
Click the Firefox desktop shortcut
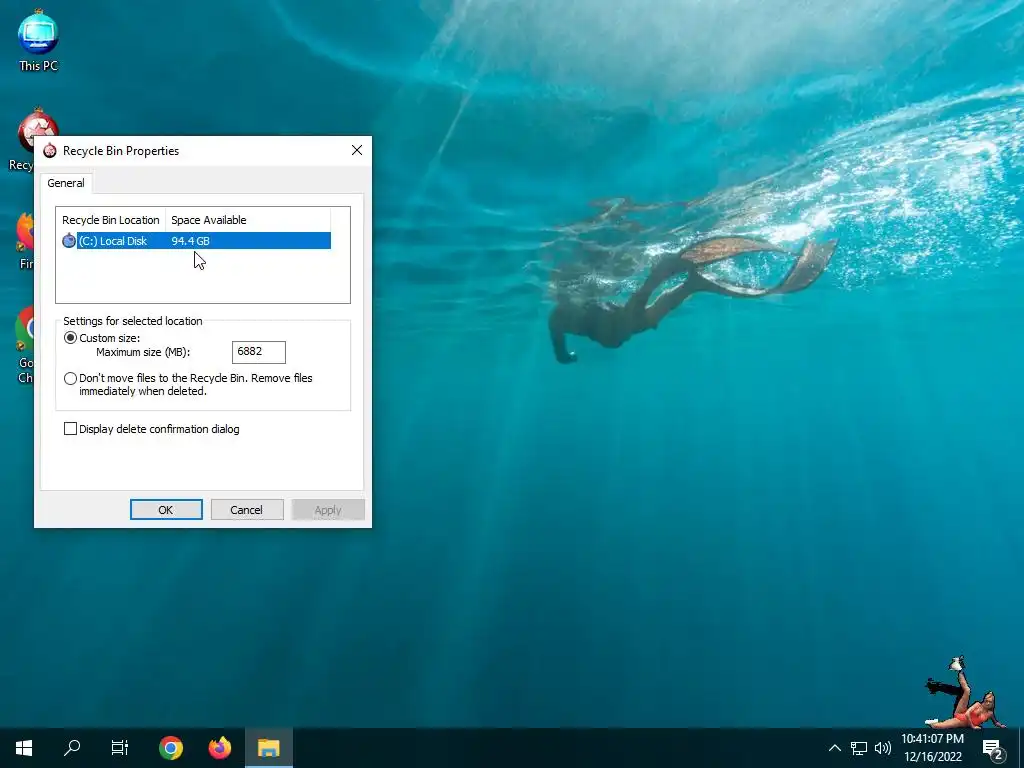[x=25, y=240]
